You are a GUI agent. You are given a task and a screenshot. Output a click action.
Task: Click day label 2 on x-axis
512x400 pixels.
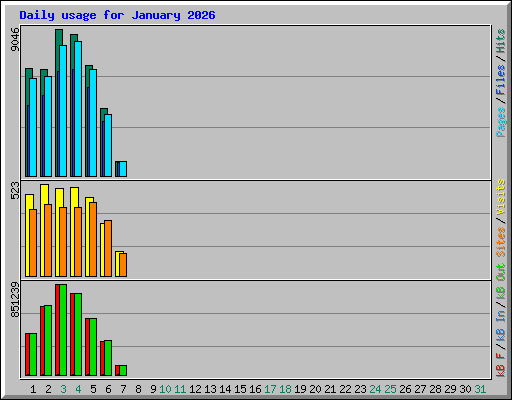point(48,389)
